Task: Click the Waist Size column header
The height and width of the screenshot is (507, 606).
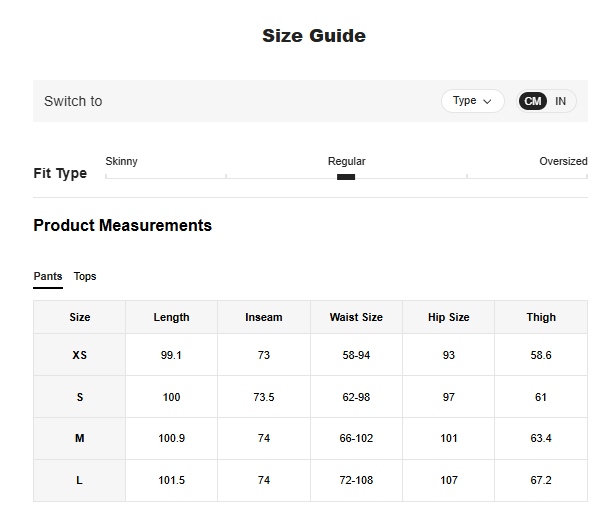Action: [x=356, y=317]
